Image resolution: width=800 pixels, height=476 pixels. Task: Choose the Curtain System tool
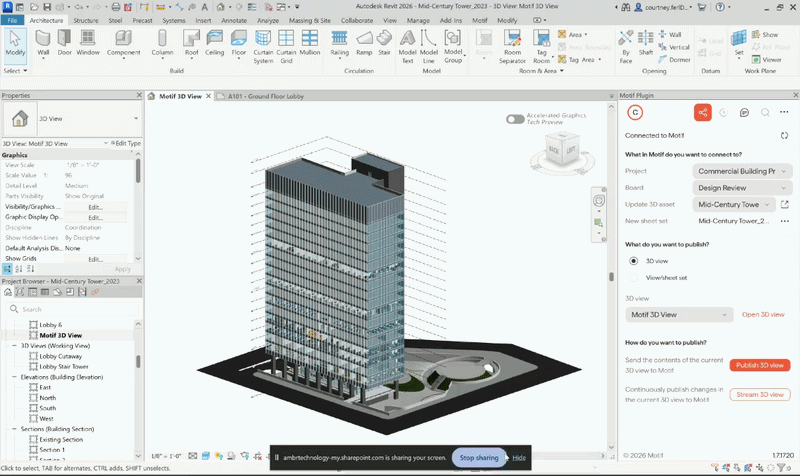coord(263,46)
